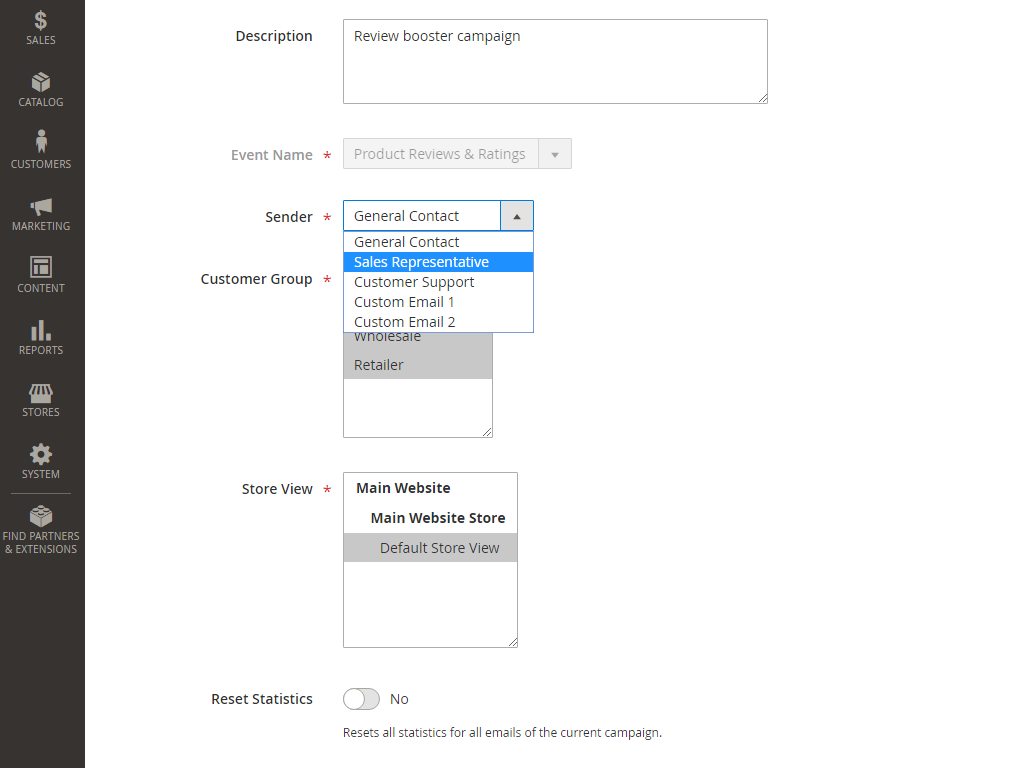Edit the Description text area

[x=555, y=61]
